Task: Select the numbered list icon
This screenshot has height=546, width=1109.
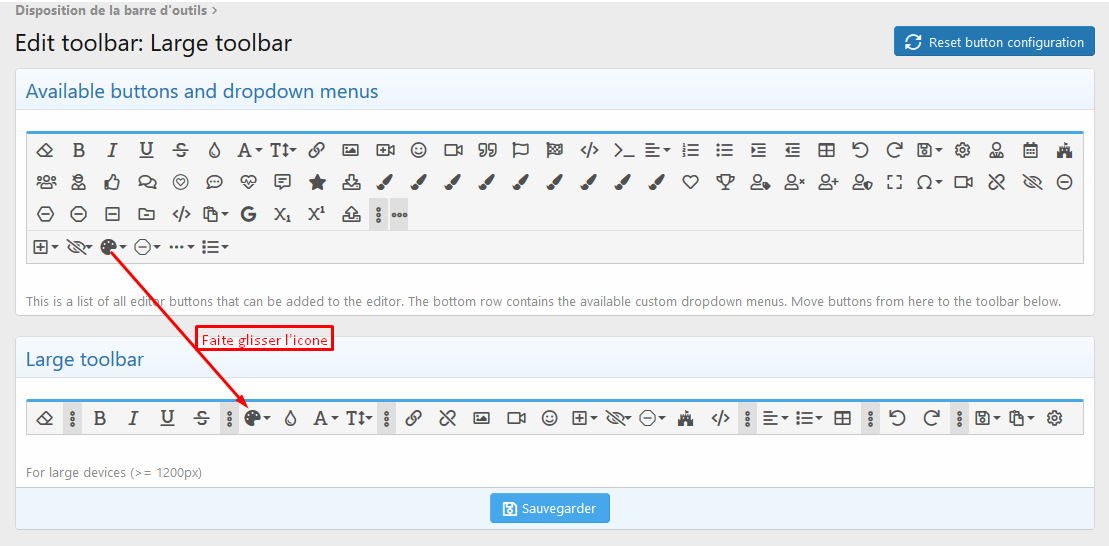Action: point(690,150)
